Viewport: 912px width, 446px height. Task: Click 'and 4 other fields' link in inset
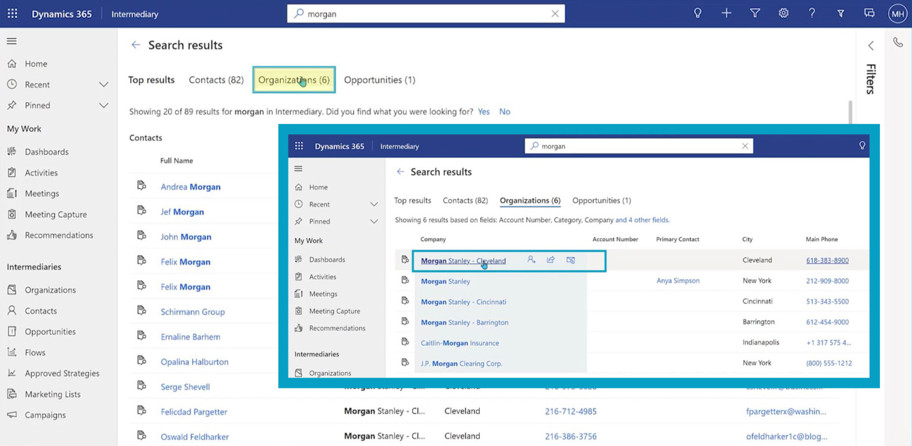642,220
